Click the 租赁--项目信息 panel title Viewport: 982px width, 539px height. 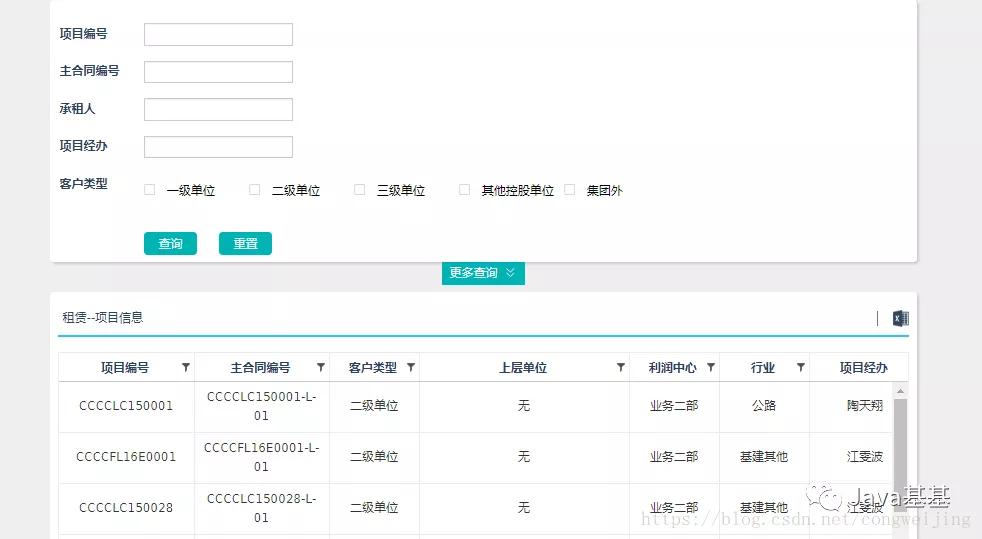pyautogui.click(x=103, y=317)
